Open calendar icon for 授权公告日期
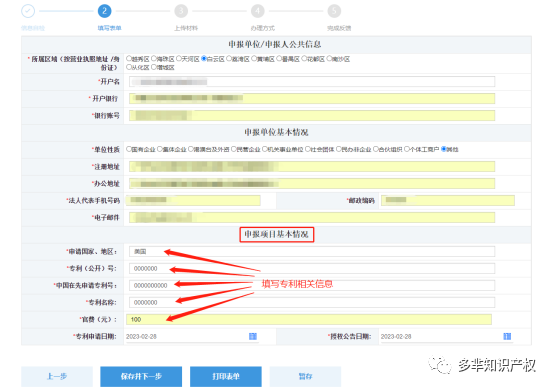 coord(507,336)
